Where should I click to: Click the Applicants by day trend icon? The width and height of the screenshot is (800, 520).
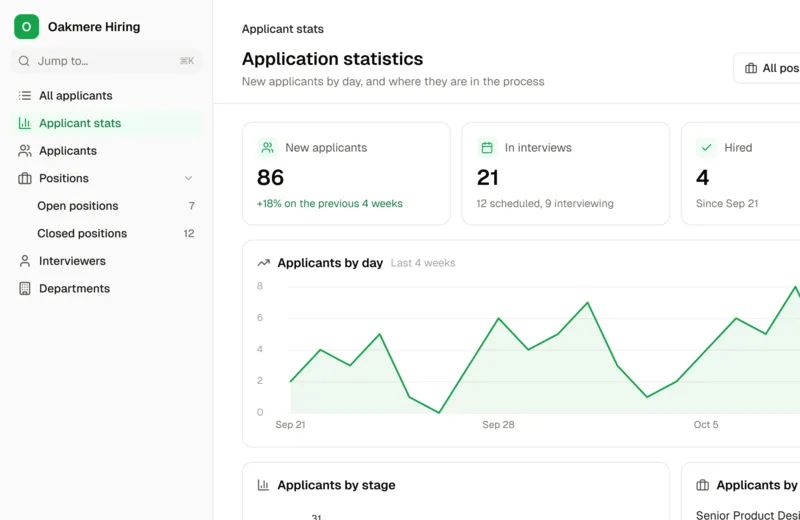[x=263, y=263]
